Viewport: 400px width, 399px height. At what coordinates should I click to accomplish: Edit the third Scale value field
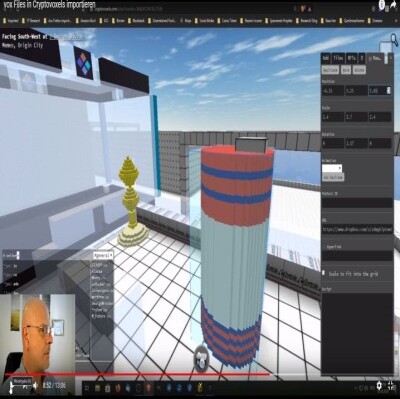[380, 117]
